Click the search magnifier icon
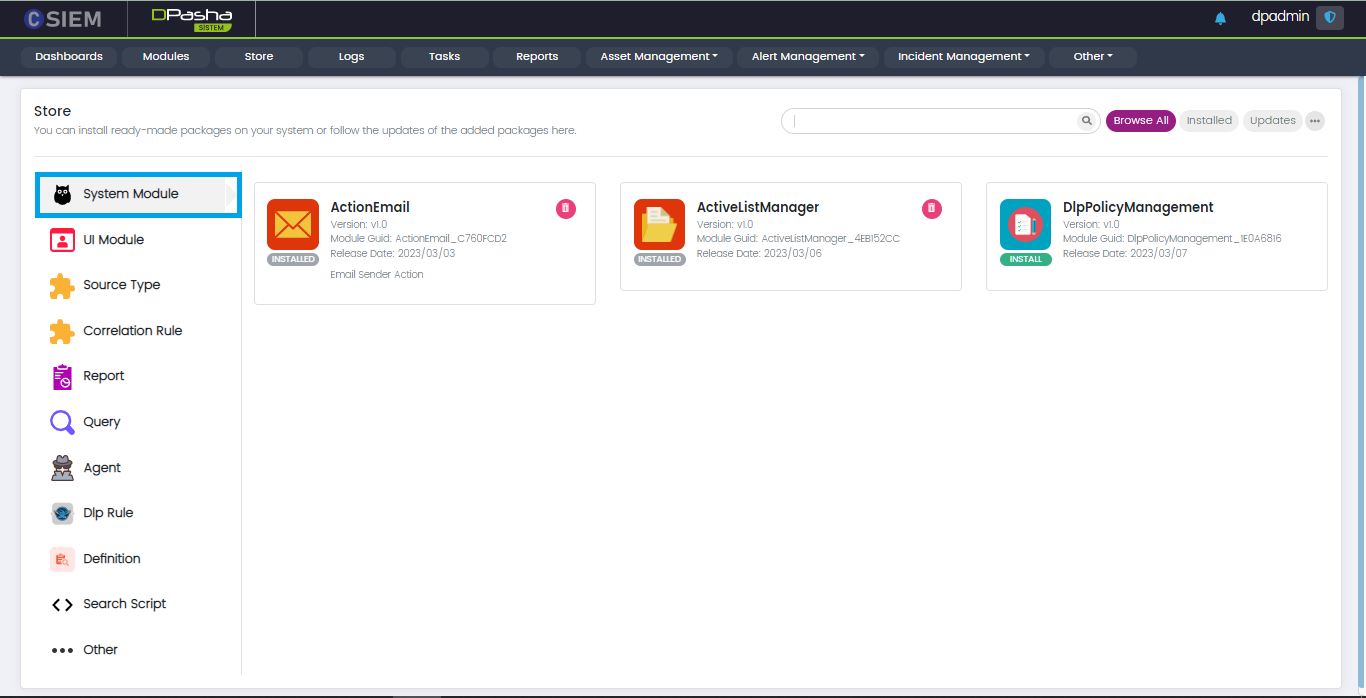 click(1087, 121)
